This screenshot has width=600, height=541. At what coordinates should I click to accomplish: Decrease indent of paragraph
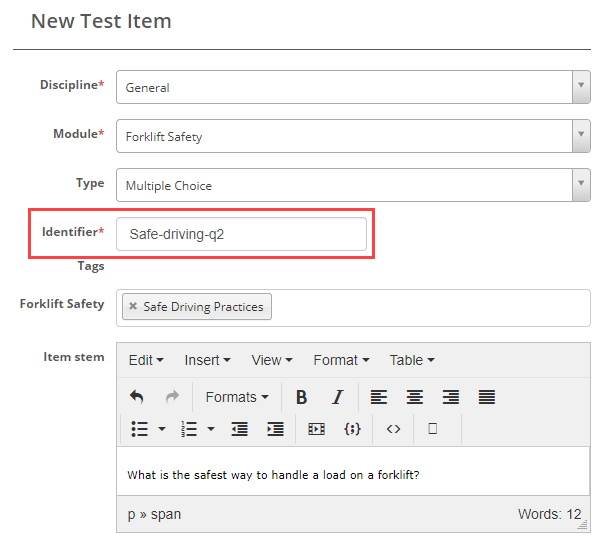tap(239, 428)
